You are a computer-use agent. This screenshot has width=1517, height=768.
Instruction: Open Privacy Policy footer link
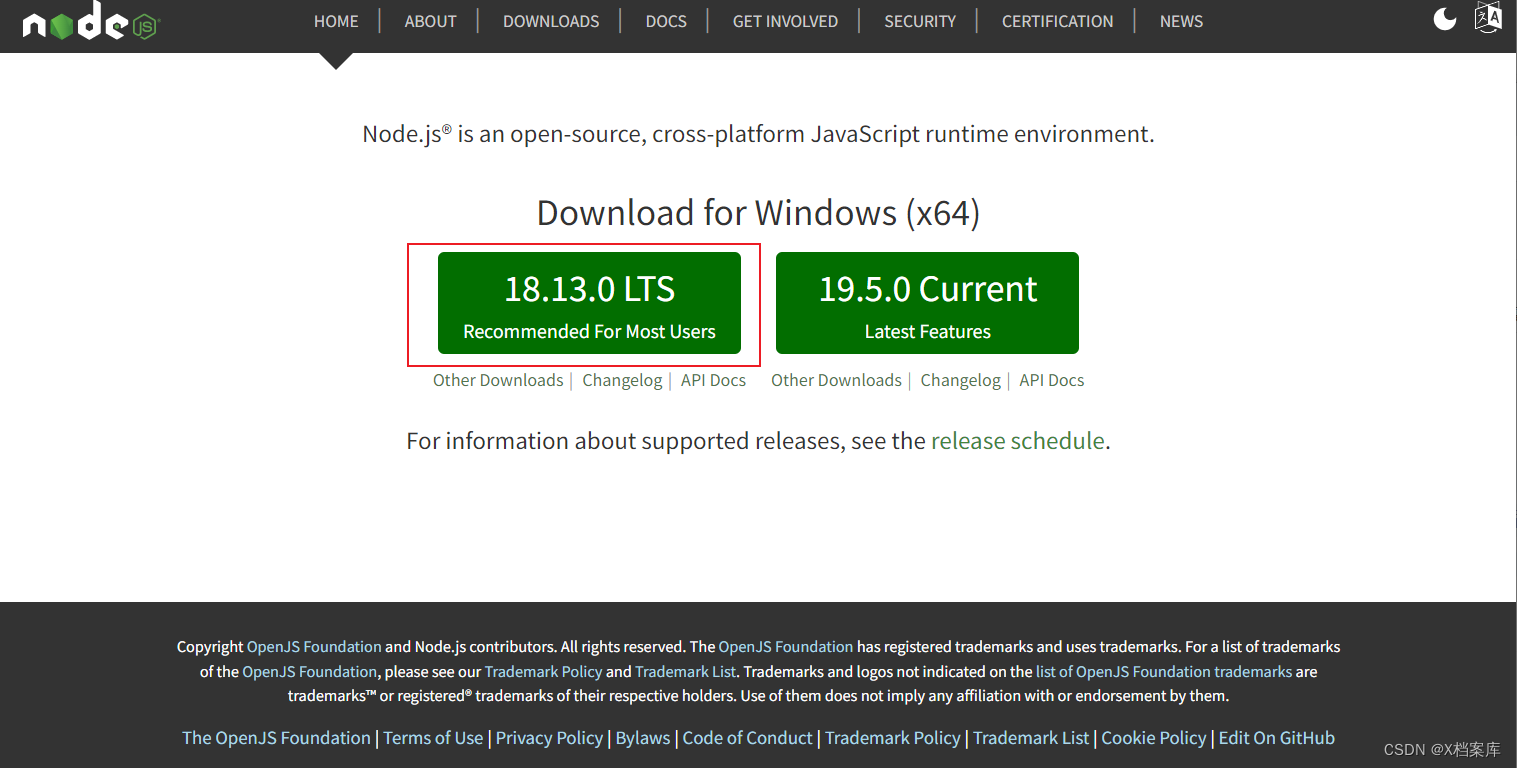coord(549,738)
